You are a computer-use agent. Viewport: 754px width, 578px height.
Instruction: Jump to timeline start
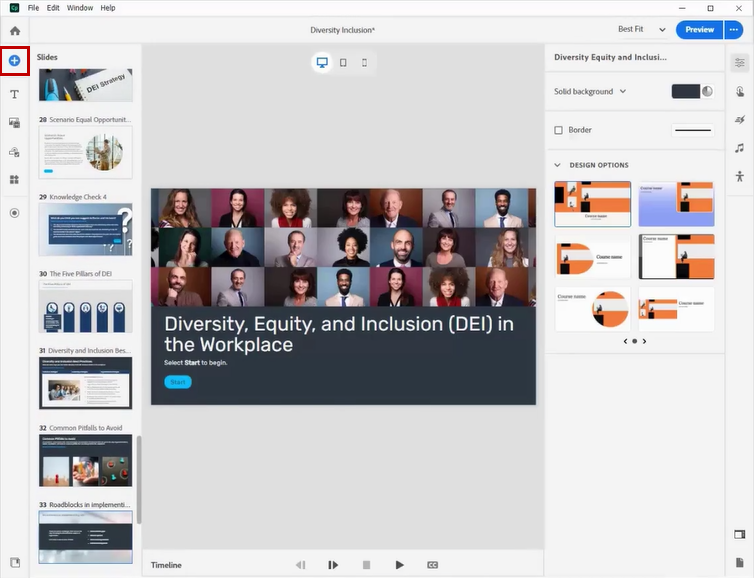[x=301, y=565]
